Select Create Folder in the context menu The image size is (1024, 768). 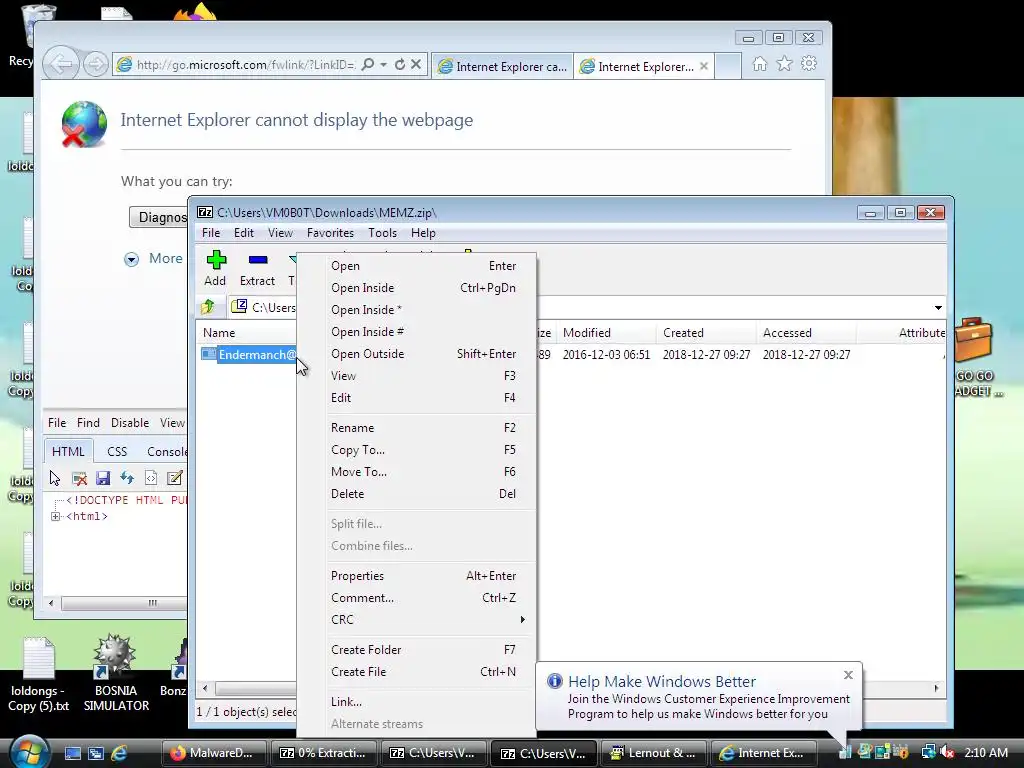(x=416, y=650)
